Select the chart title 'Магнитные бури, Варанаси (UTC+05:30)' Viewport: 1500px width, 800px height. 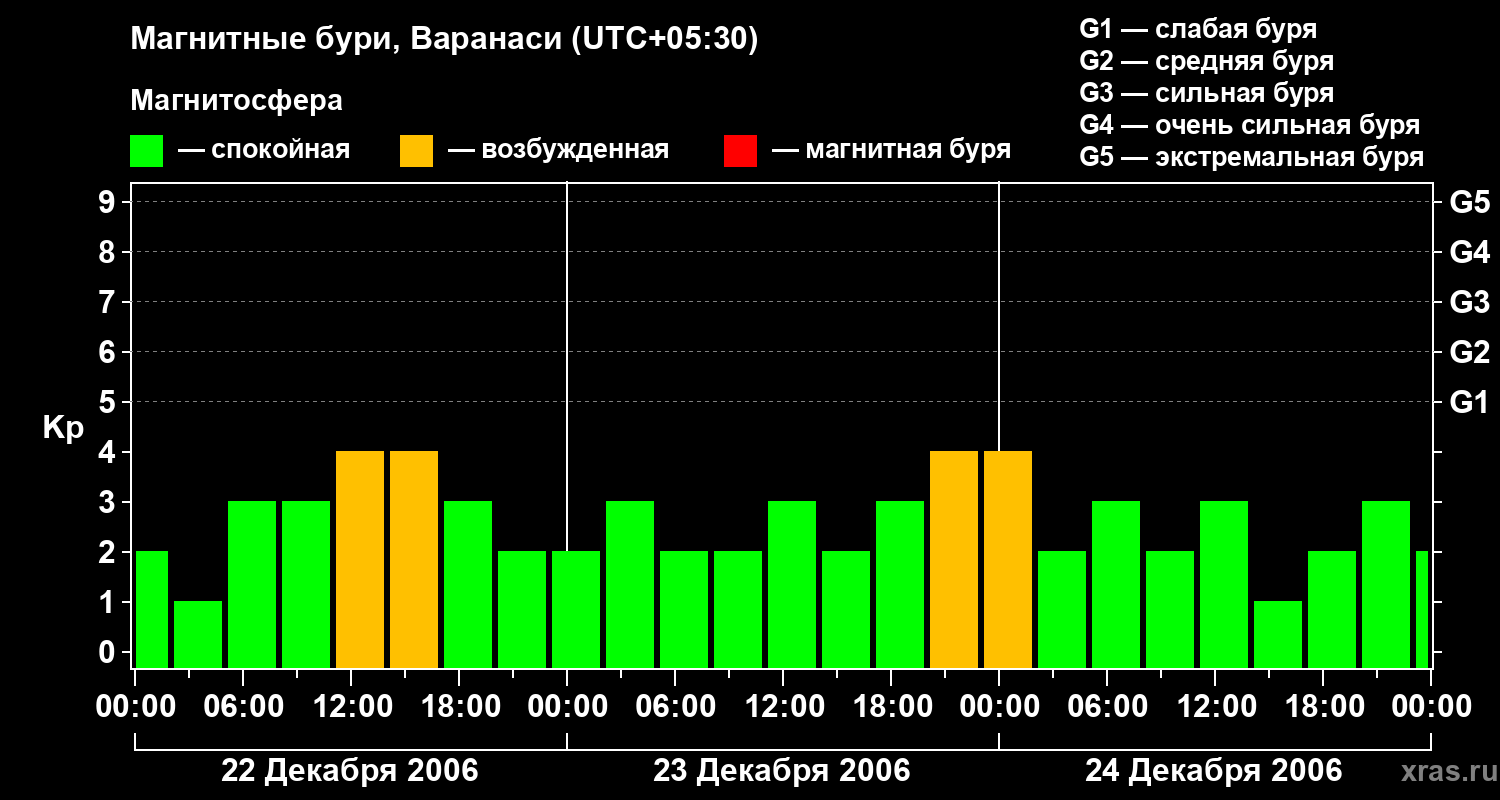click(x=444, y=40)
